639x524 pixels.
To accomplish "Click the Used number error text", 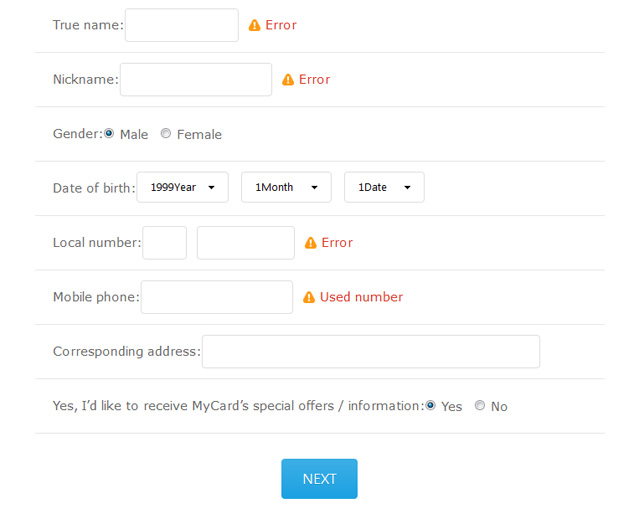I will 361,297.
